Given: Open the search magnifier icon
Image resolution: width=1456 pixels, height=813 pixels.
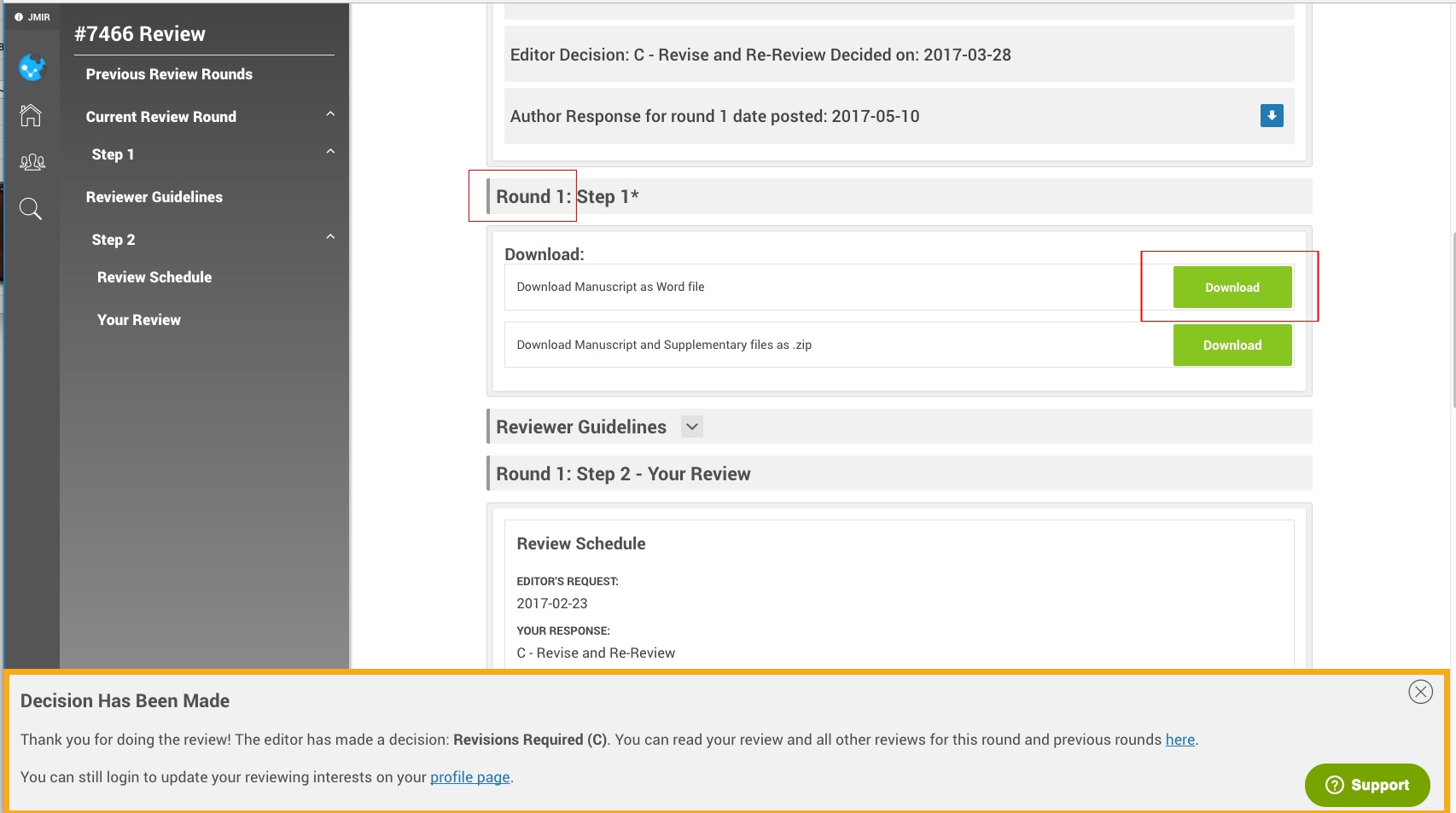Looking at the screenshot, I should pos(31,209).
